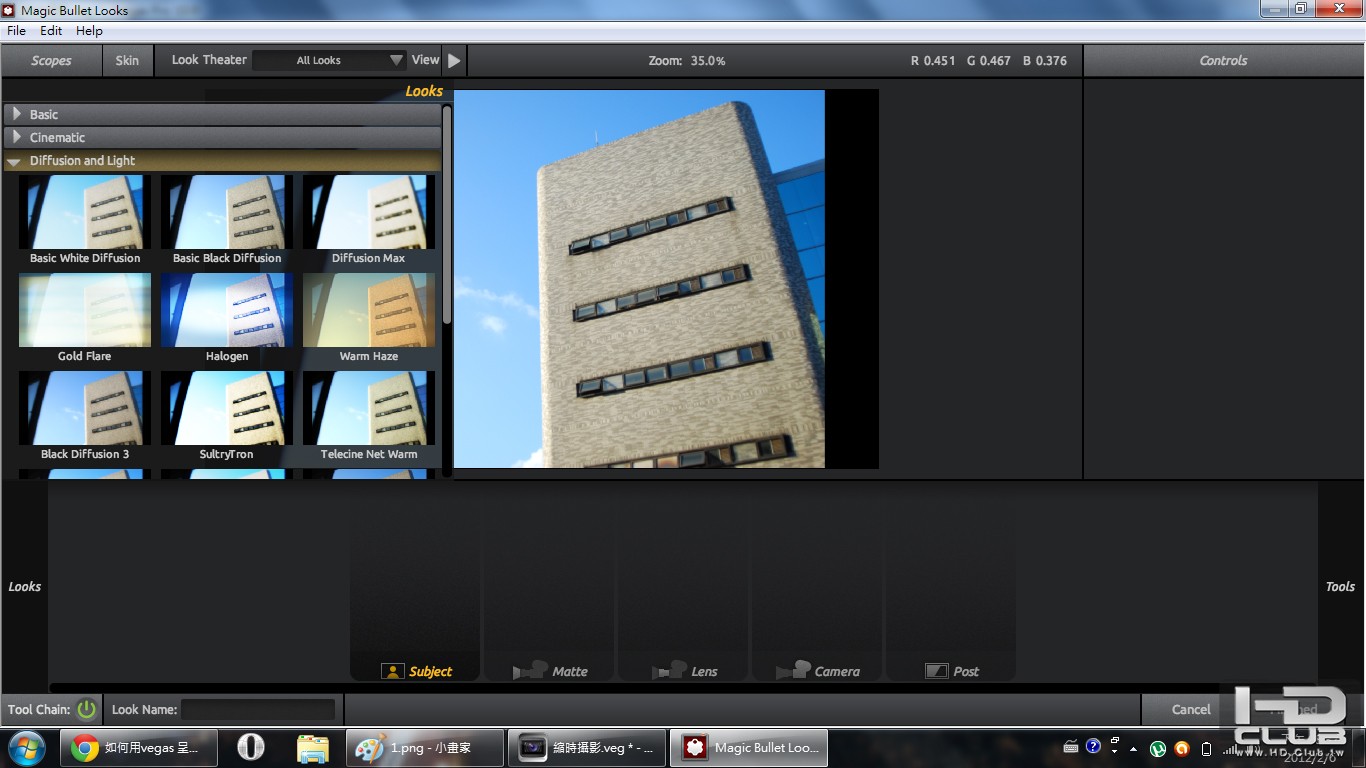Select the Post stage icon

point(936,671)
